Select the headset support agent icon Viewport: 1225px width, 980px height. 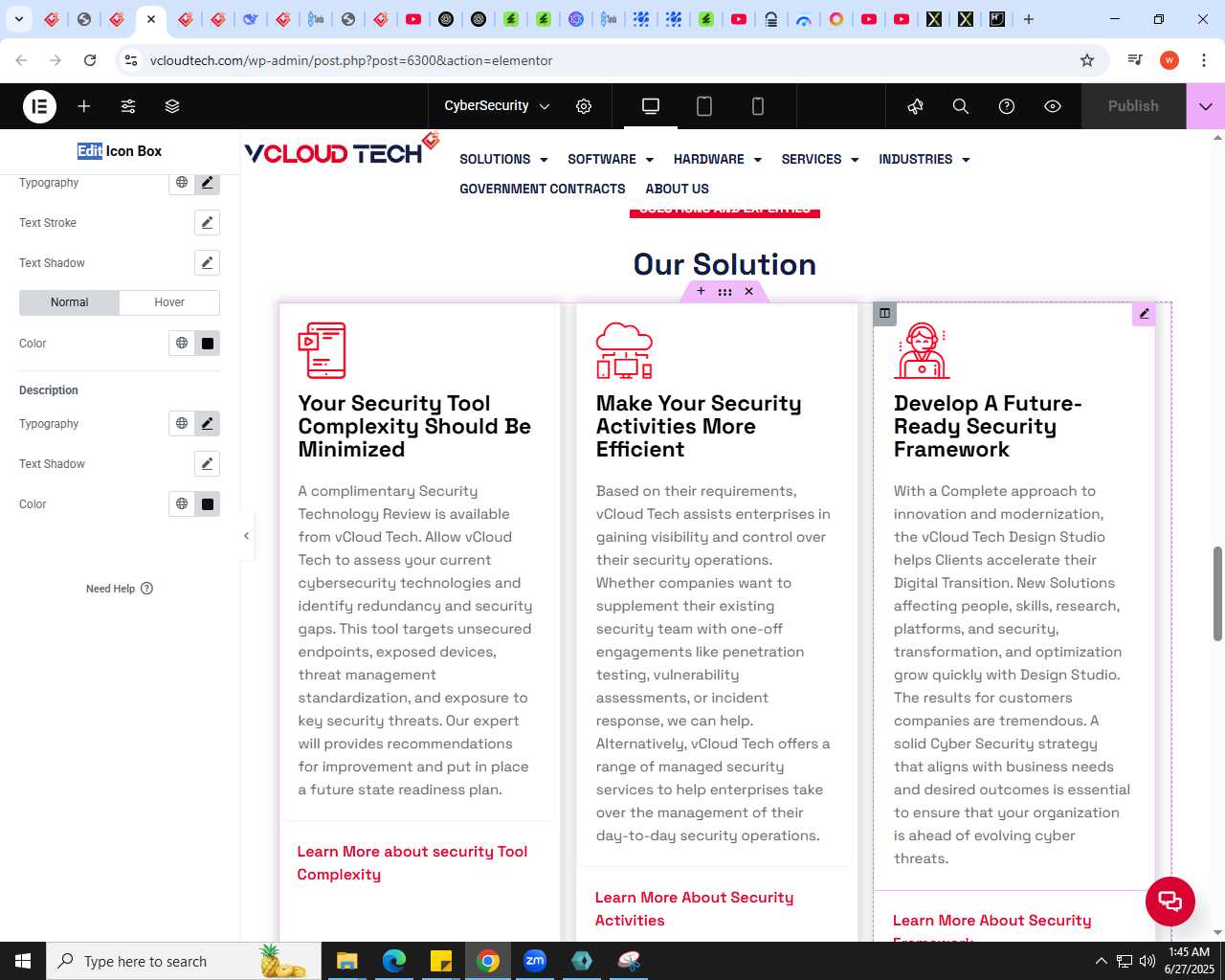922,350
